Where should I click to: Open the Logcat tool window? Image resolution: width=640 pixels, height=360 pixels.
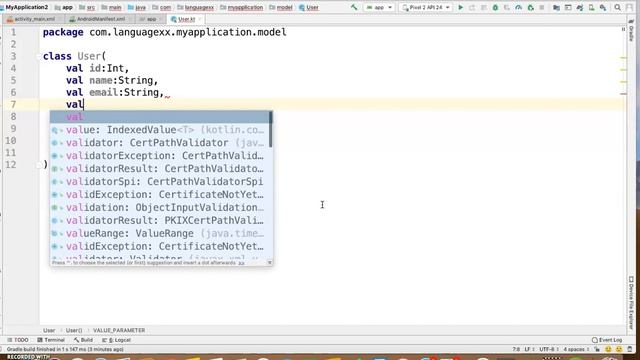116,340
